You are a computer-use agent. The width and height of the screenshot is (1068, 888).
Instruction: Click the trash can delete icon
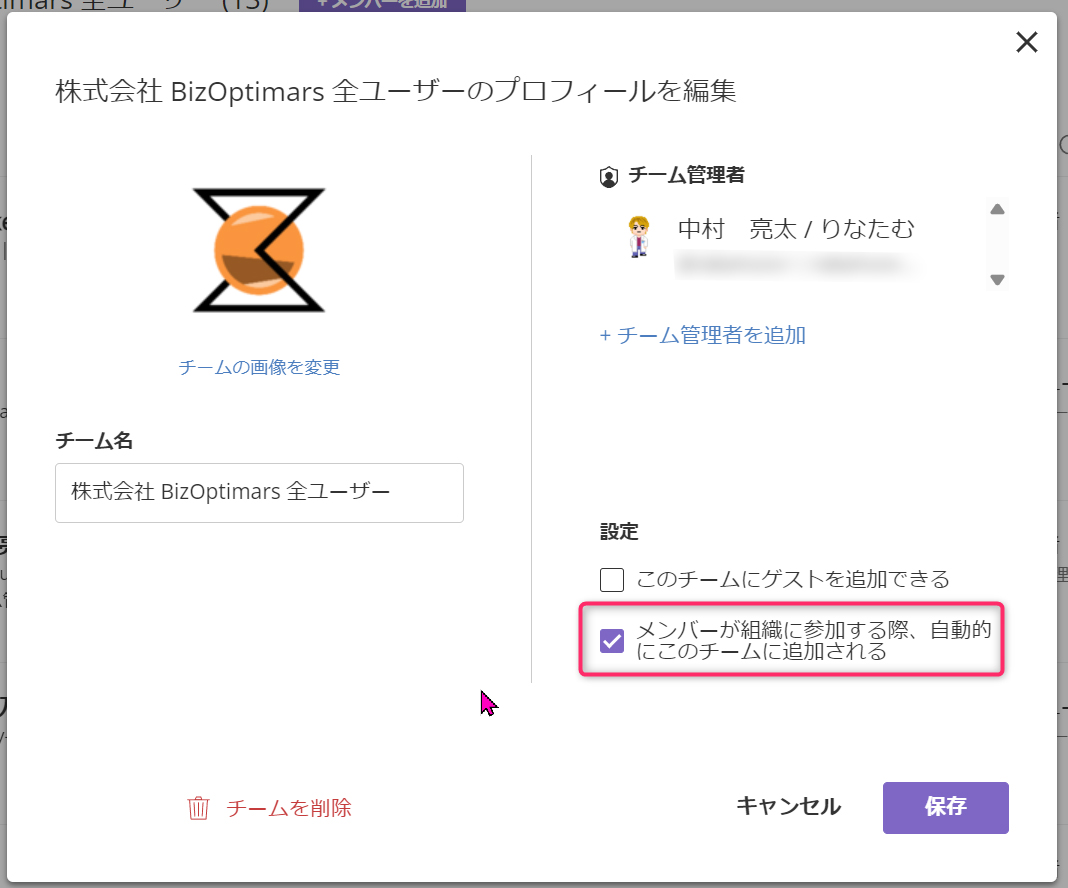(x=199, y=808)
